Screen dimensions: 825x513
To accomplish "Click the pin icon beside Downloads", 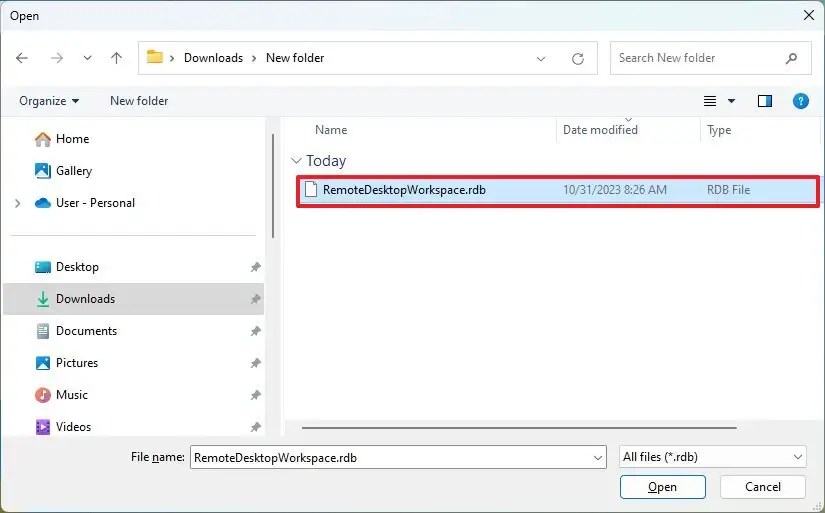I will point(255,299).
